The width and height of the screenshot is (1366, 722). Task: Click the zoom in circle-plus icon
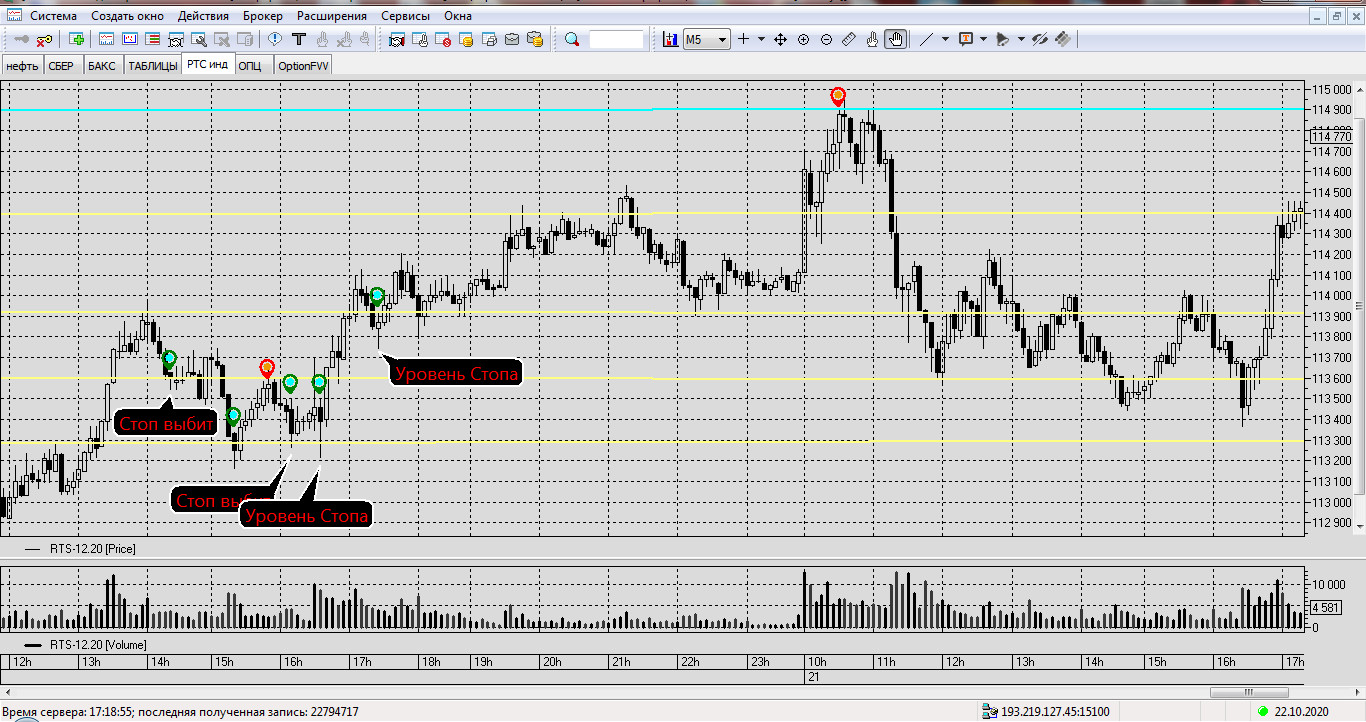coord(804,40)
